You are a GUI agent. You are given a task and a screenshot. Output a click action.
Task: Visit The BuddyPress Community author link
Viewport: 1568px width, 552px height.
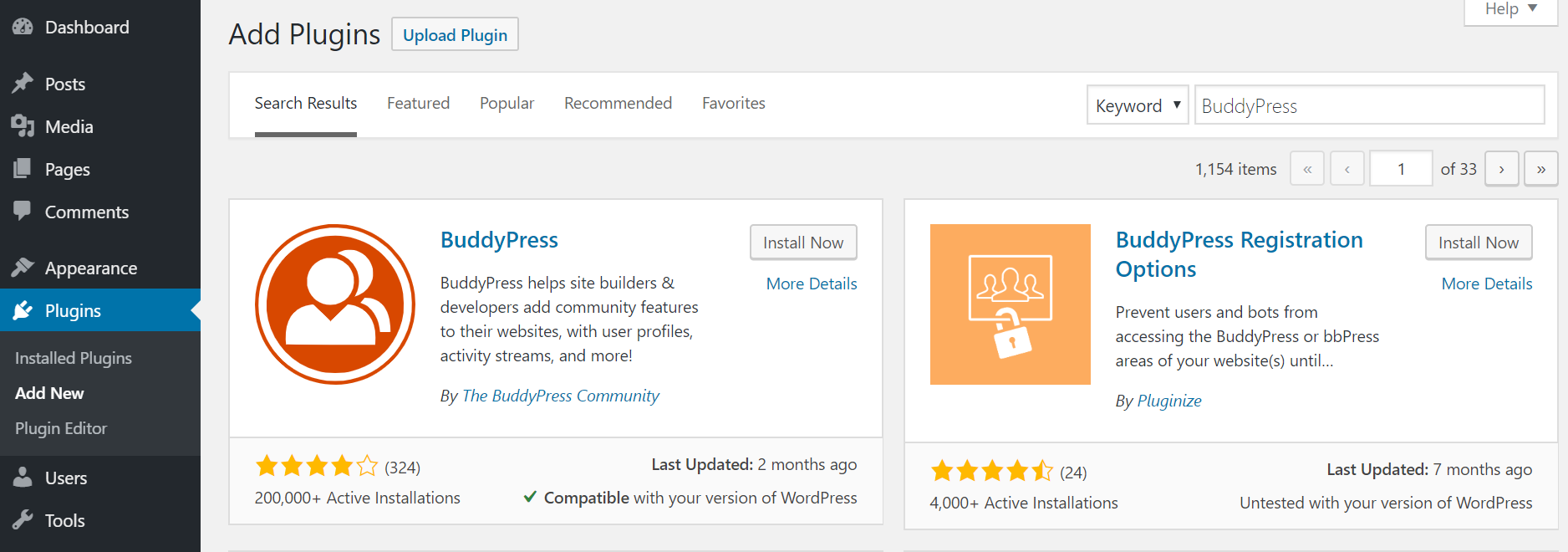(561, 396)
